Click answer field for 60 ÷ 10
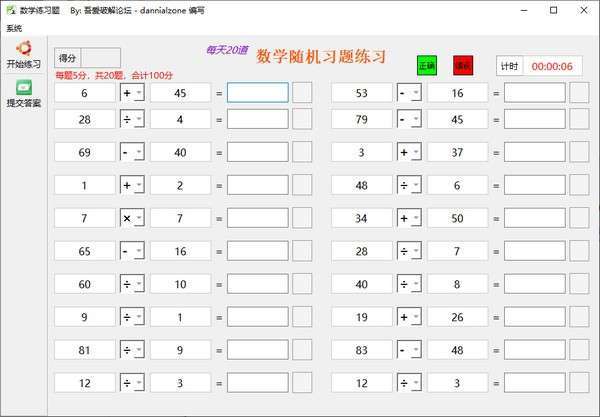This screenshot has height=417, width=600. (258, 283)
